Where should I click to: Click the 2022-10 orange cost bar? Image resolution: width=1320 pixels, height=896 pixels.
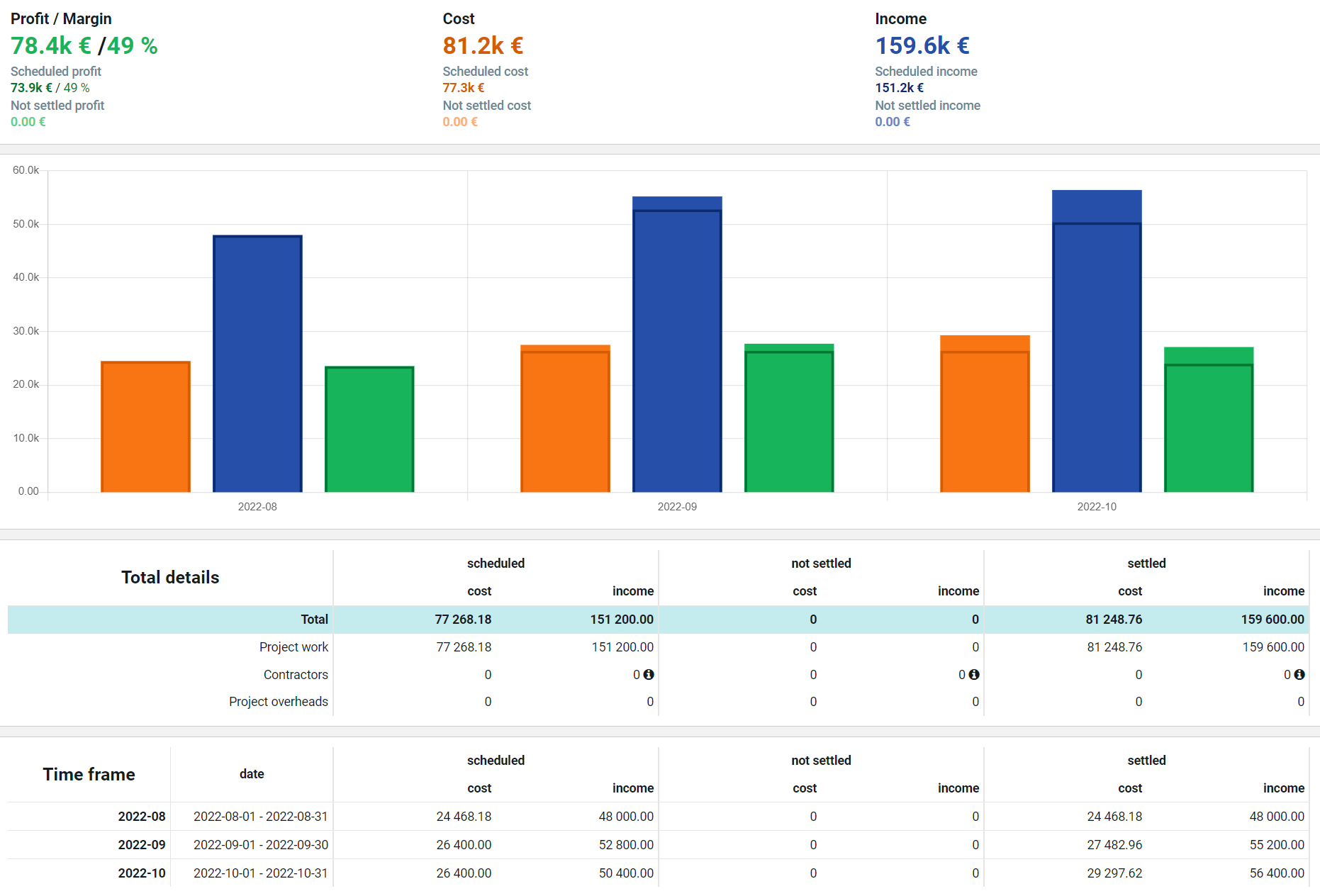click(x=985, y=413)
